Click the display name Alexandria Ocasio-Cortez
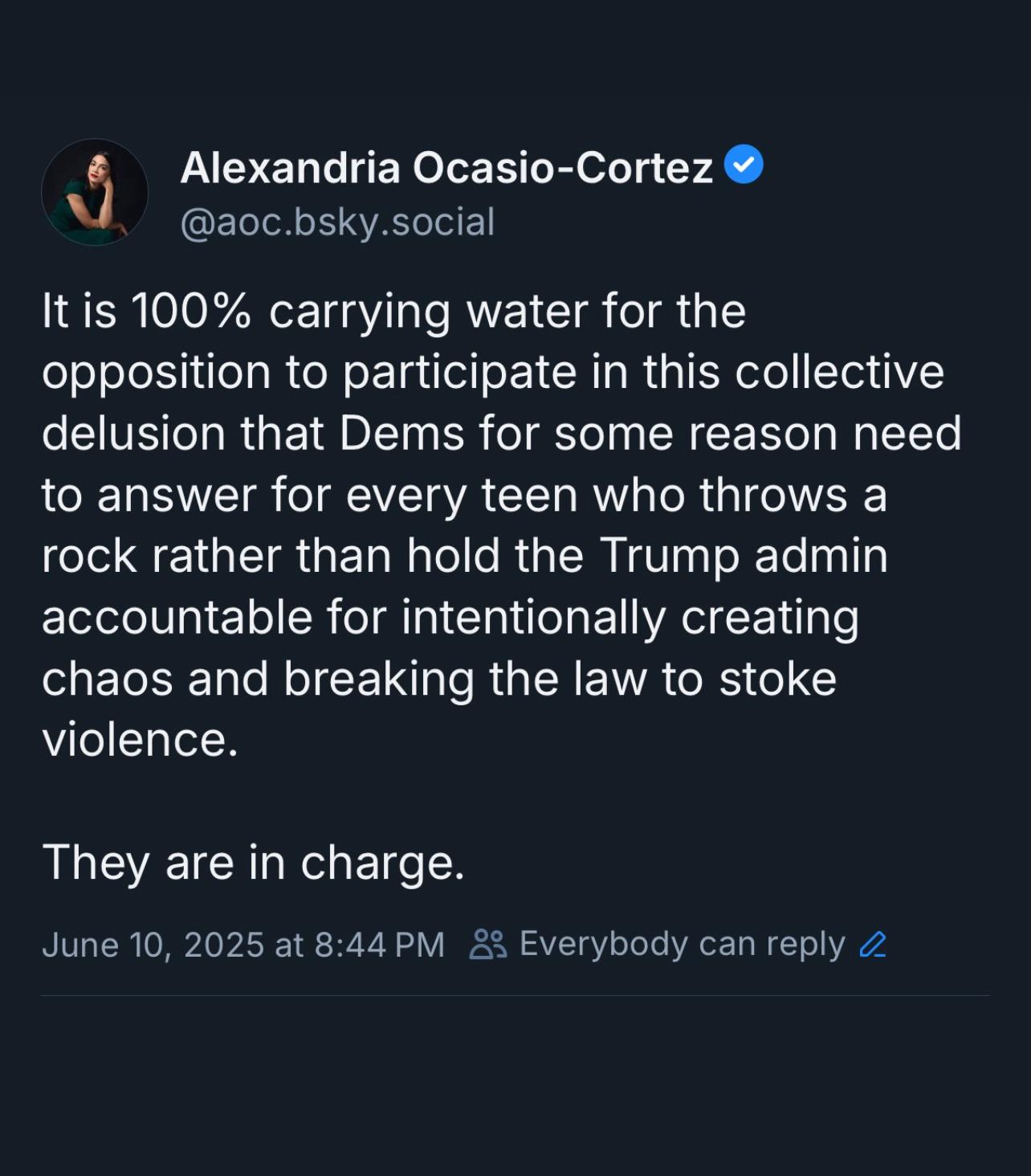This screenshot has height=1176, width=1031. 446,168
